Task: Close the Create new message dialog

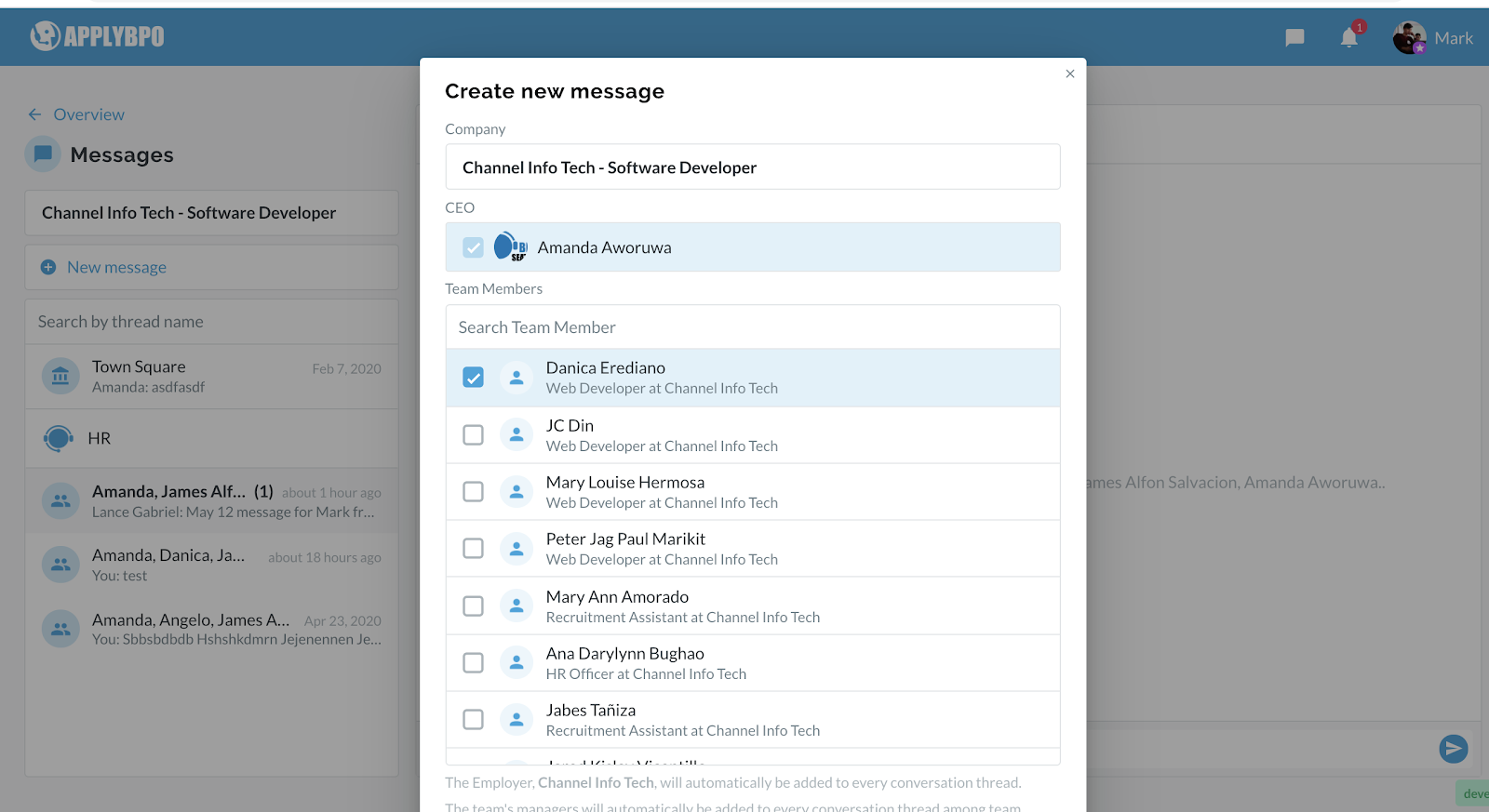Action: (1070, 74)
